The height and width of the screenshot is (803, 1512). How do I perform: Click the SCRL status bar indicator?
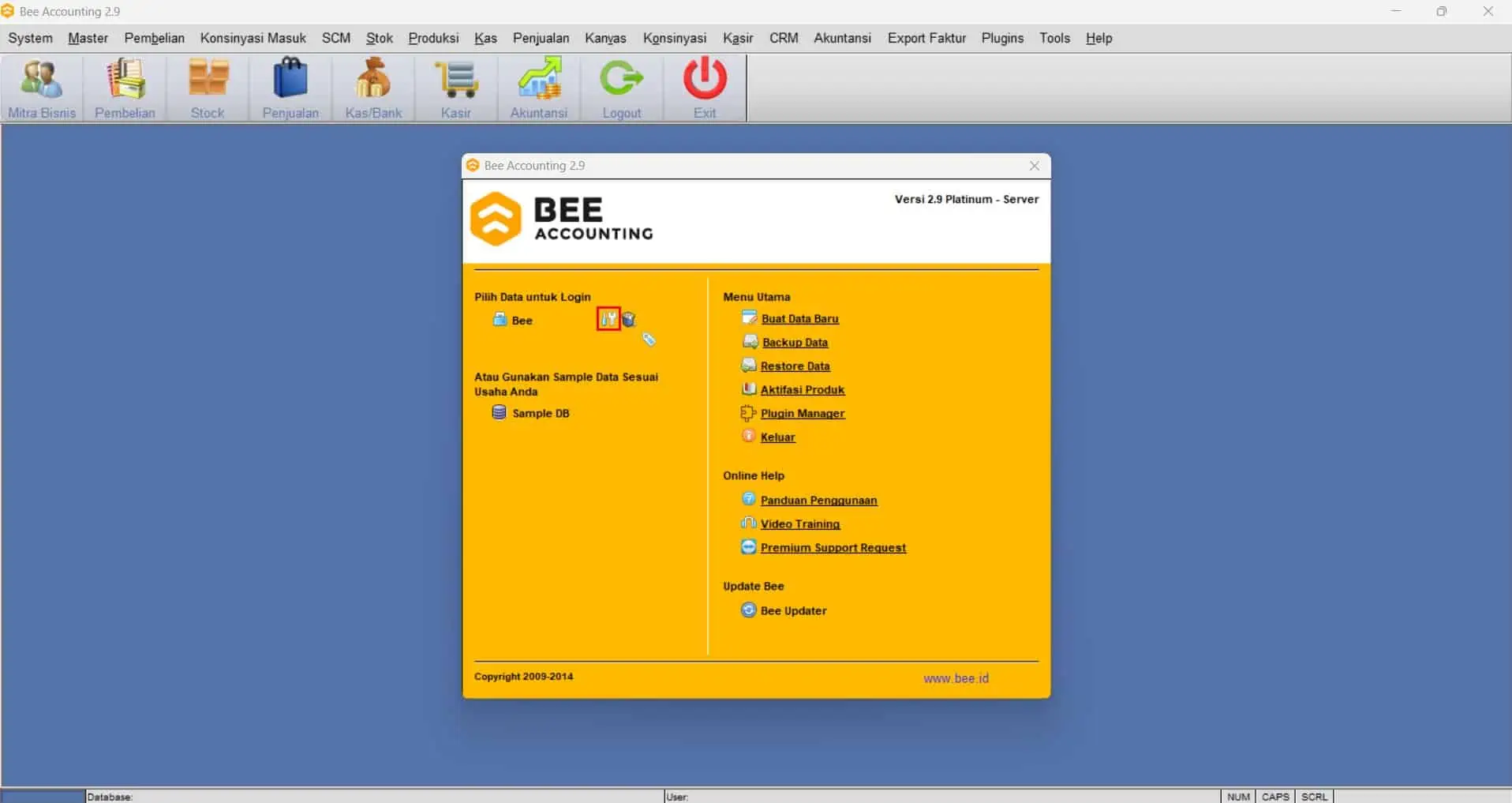[x=1314, y=796]
